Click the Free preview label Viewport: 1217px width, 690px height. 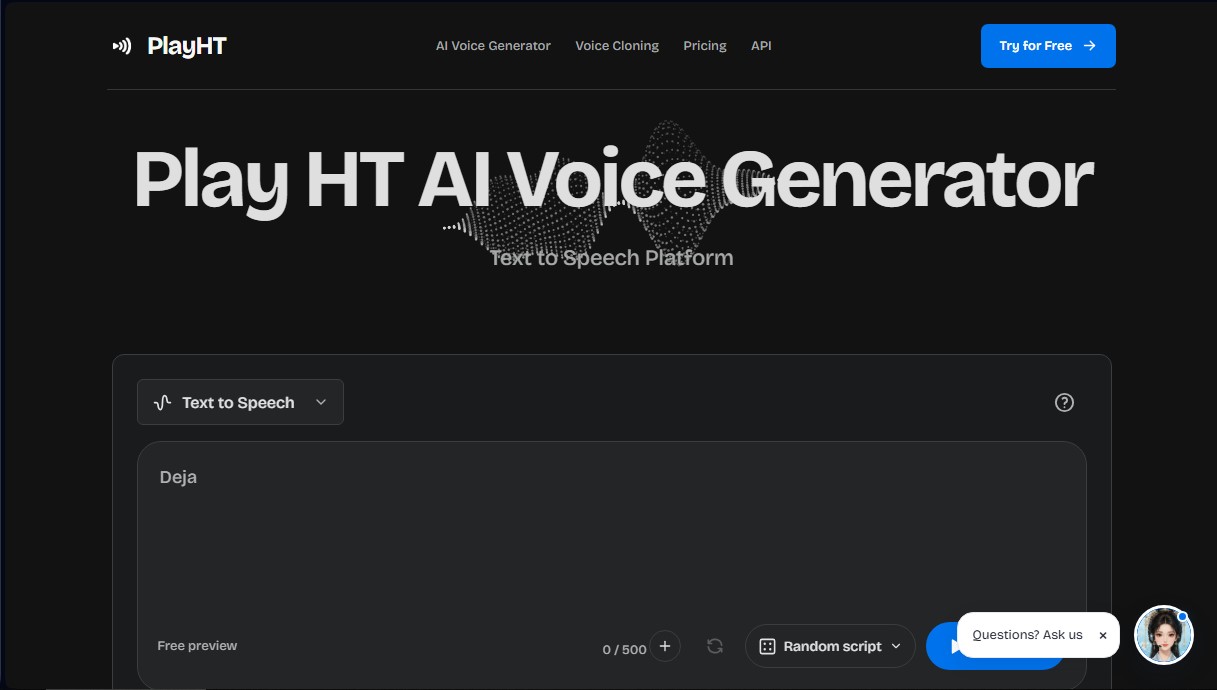[x=197, y=646]
